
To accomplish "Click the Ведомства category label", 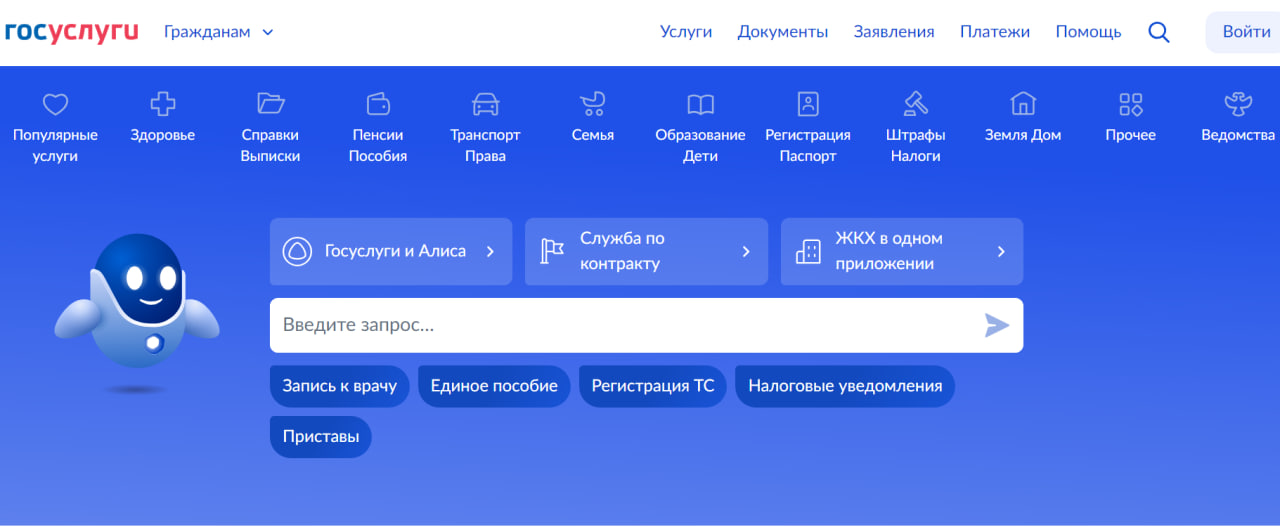I will coord(1238,135).
